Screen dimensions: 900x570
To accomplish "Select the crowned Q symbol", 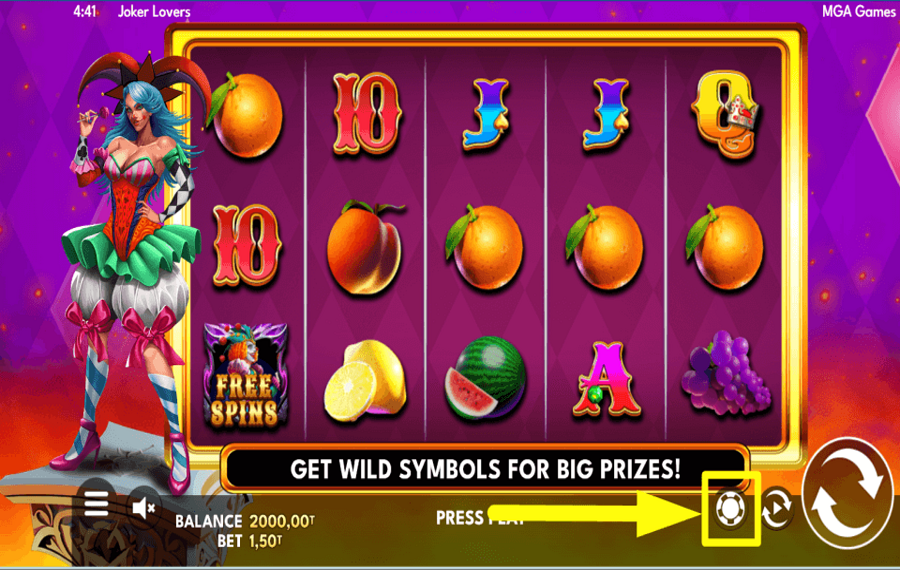I will pos(726,114).
